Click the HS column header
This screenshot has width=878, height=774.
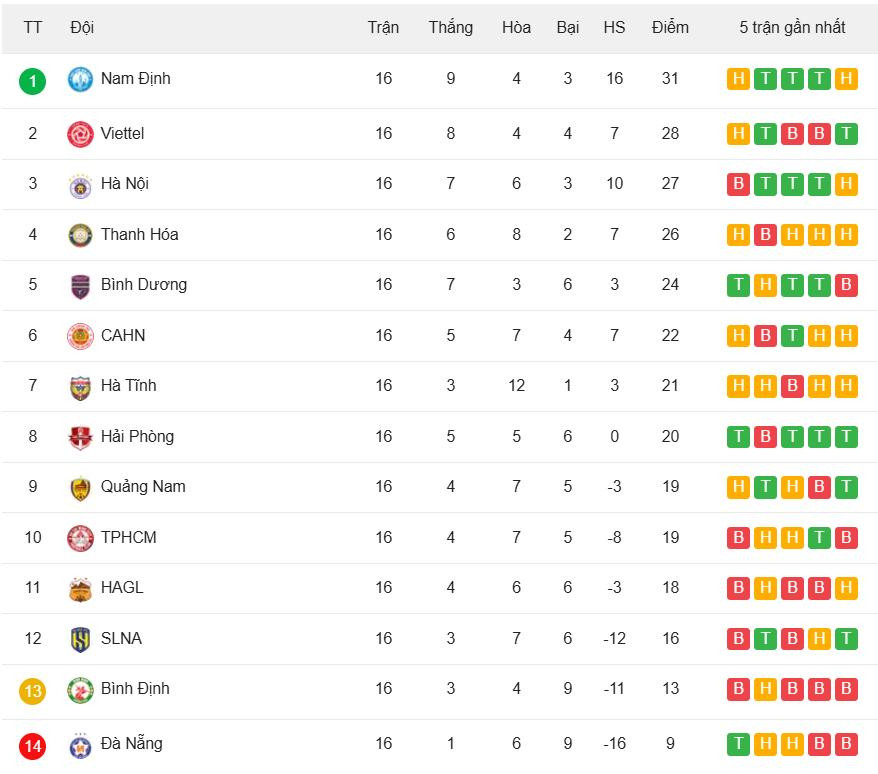(x=614, y=27)
